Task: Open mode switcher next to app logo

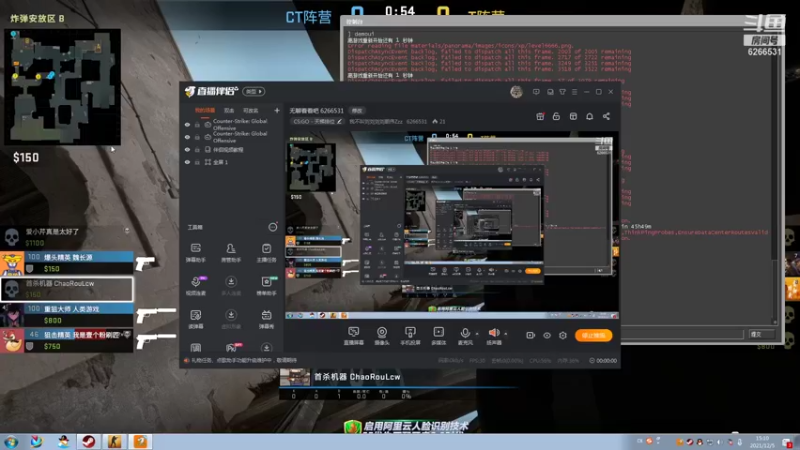Action: tap(254, 91)
